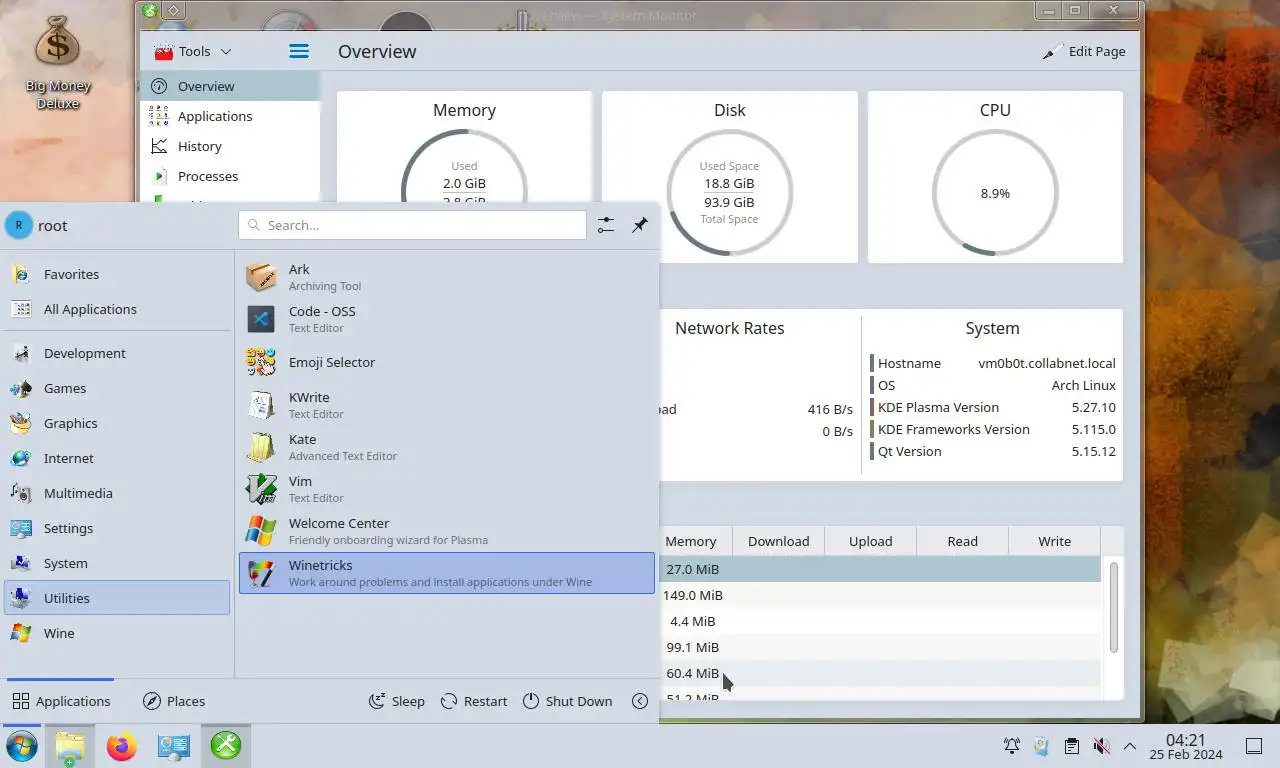Open Processes page in System Monitor
The width and height of the screenshot is (1280, 768).
coord(230,176)
